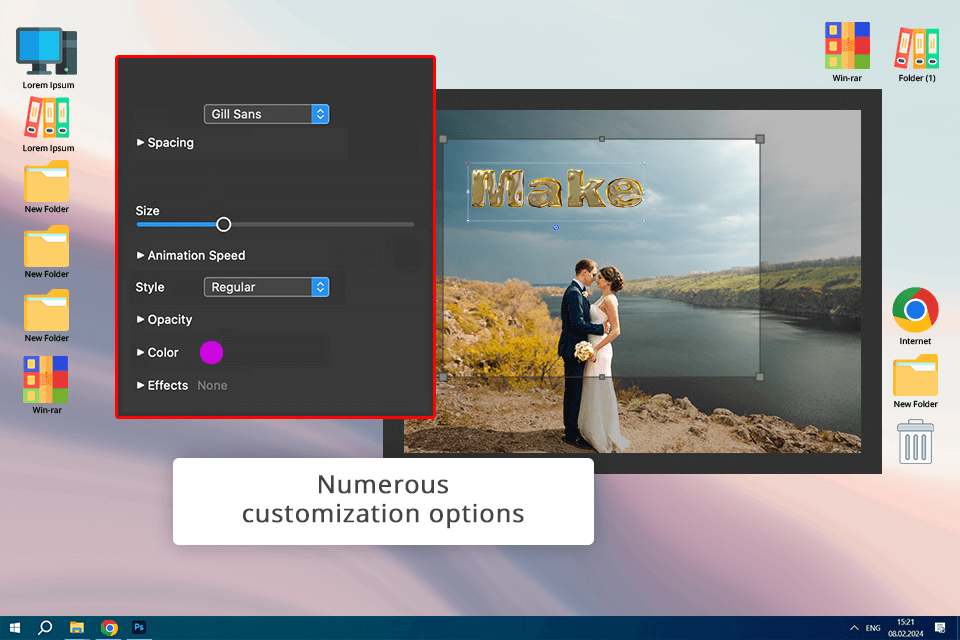
Task: Click the bottom-right crop handle on photo
Action: [760, 377]
